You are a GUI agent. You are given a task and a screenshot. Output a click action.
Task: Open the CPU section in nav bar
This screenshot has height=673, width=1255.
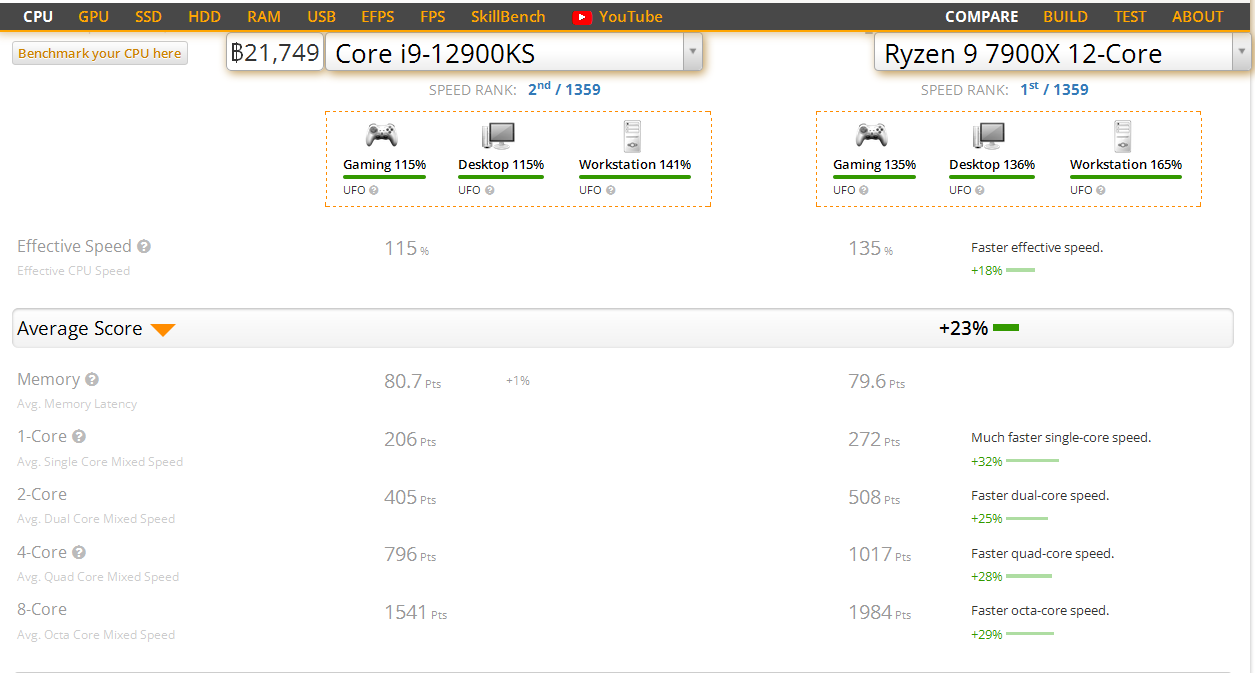click(x=38, y=16)
